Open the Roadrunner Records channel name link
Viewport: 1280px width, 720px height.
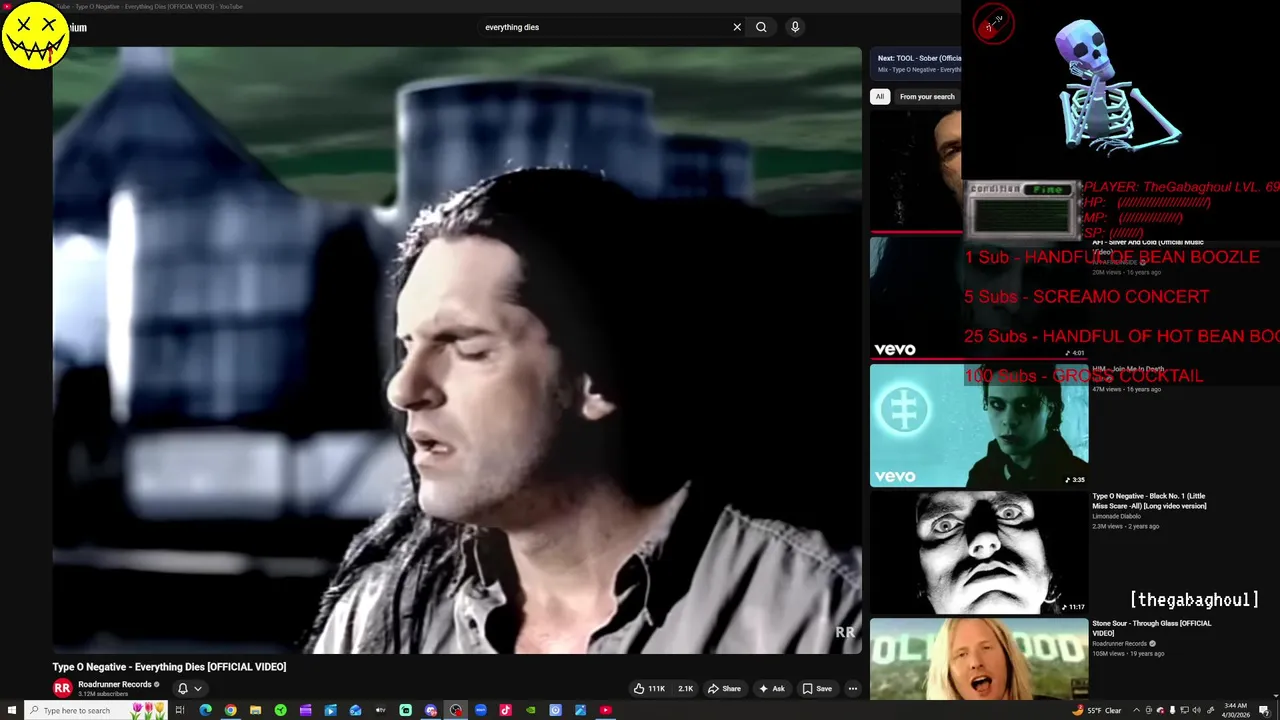coord(115,684)
